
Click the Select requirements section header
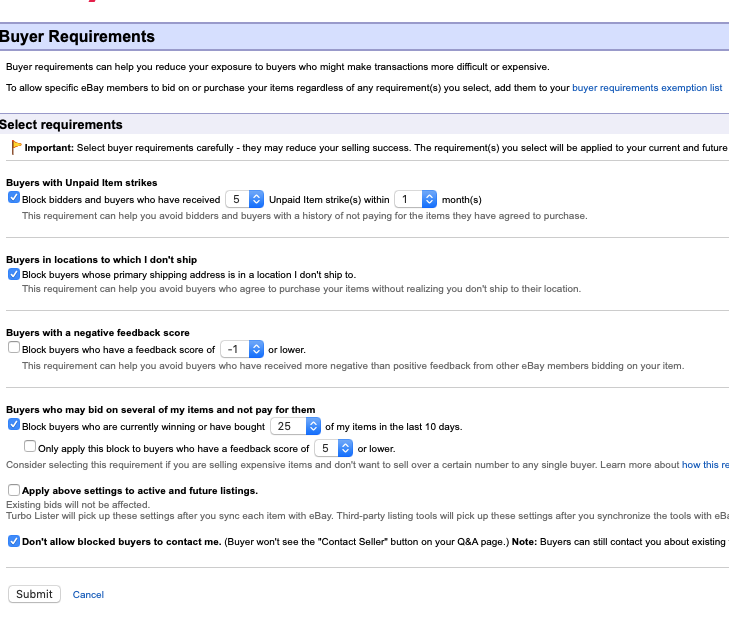click(62, 125)
